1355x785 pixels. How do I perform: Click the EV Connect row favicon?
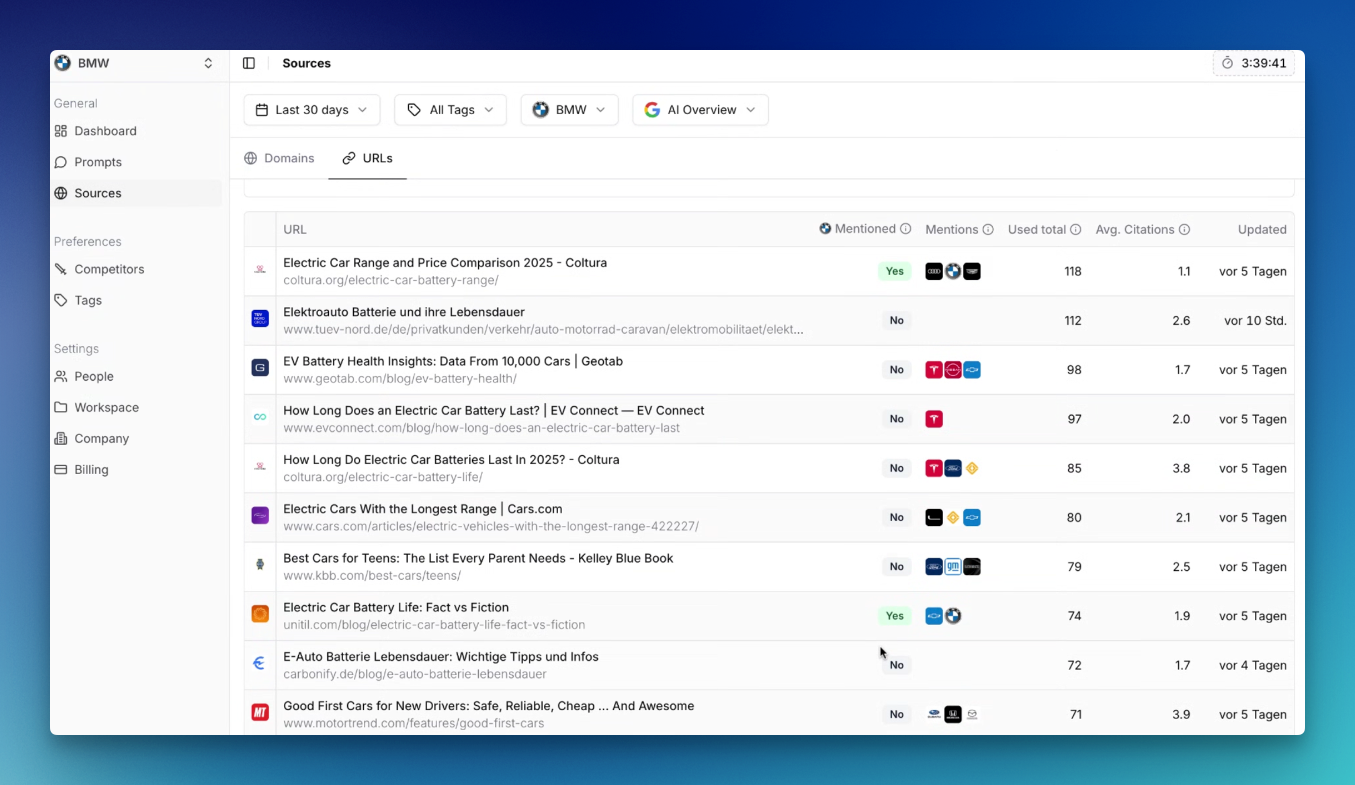(x=260, y=417)
